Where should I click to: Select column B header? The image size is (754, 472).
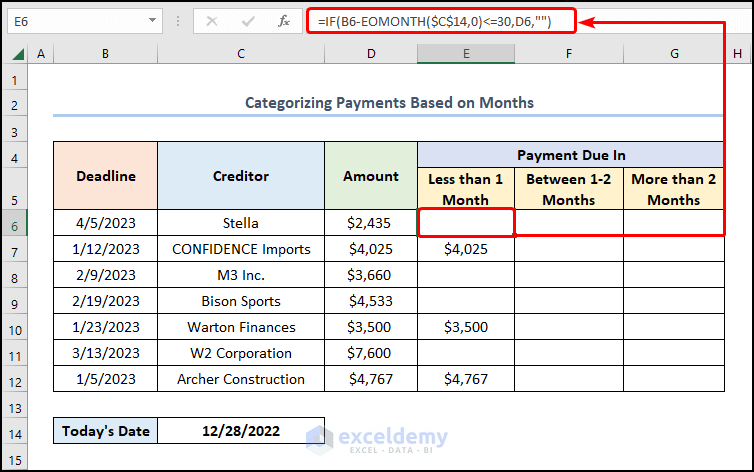pos(105,54)
